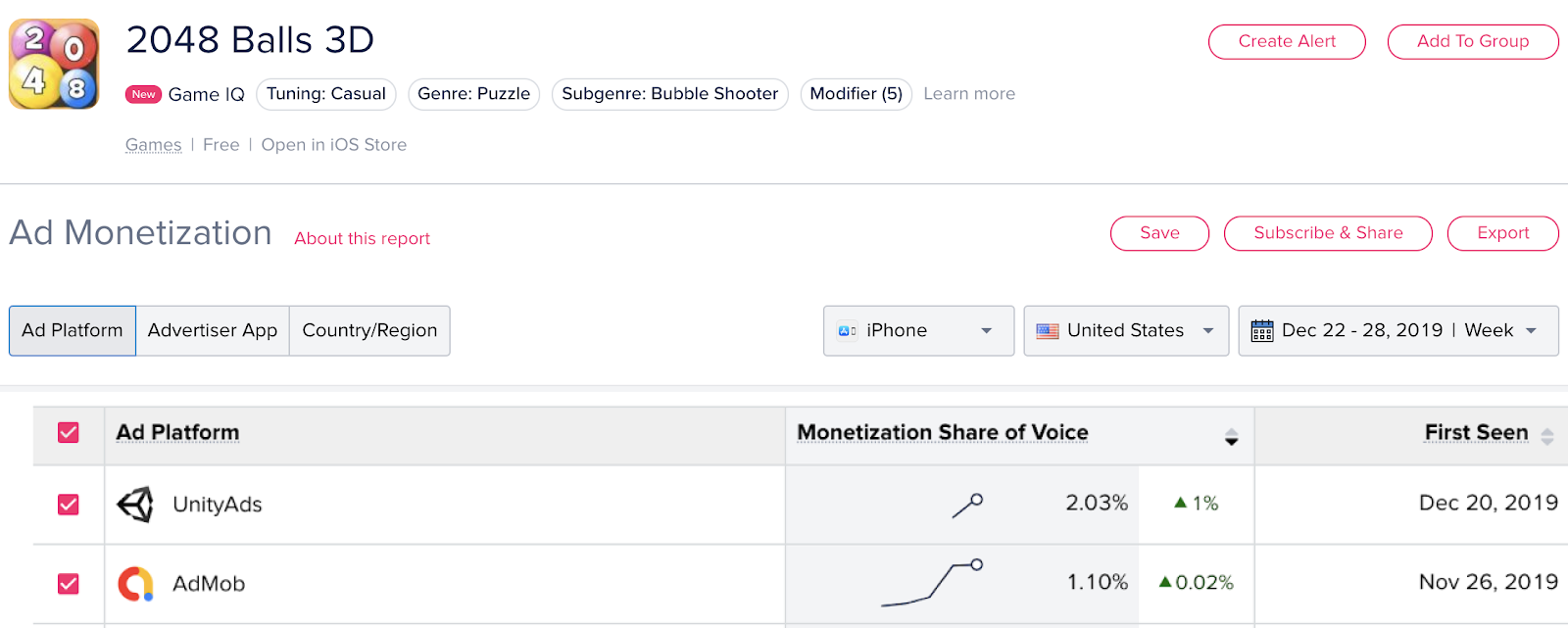Click the UnityAds platform name
Viewport: 1568px width, 628px height.
[x=218, y=505]
